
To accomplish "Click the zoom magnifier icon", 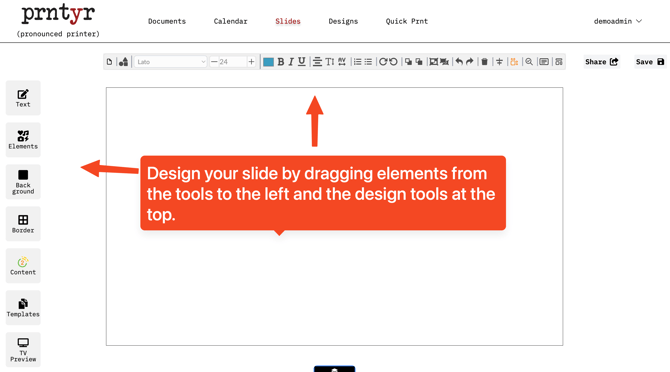I will click(x=529, y=62).
